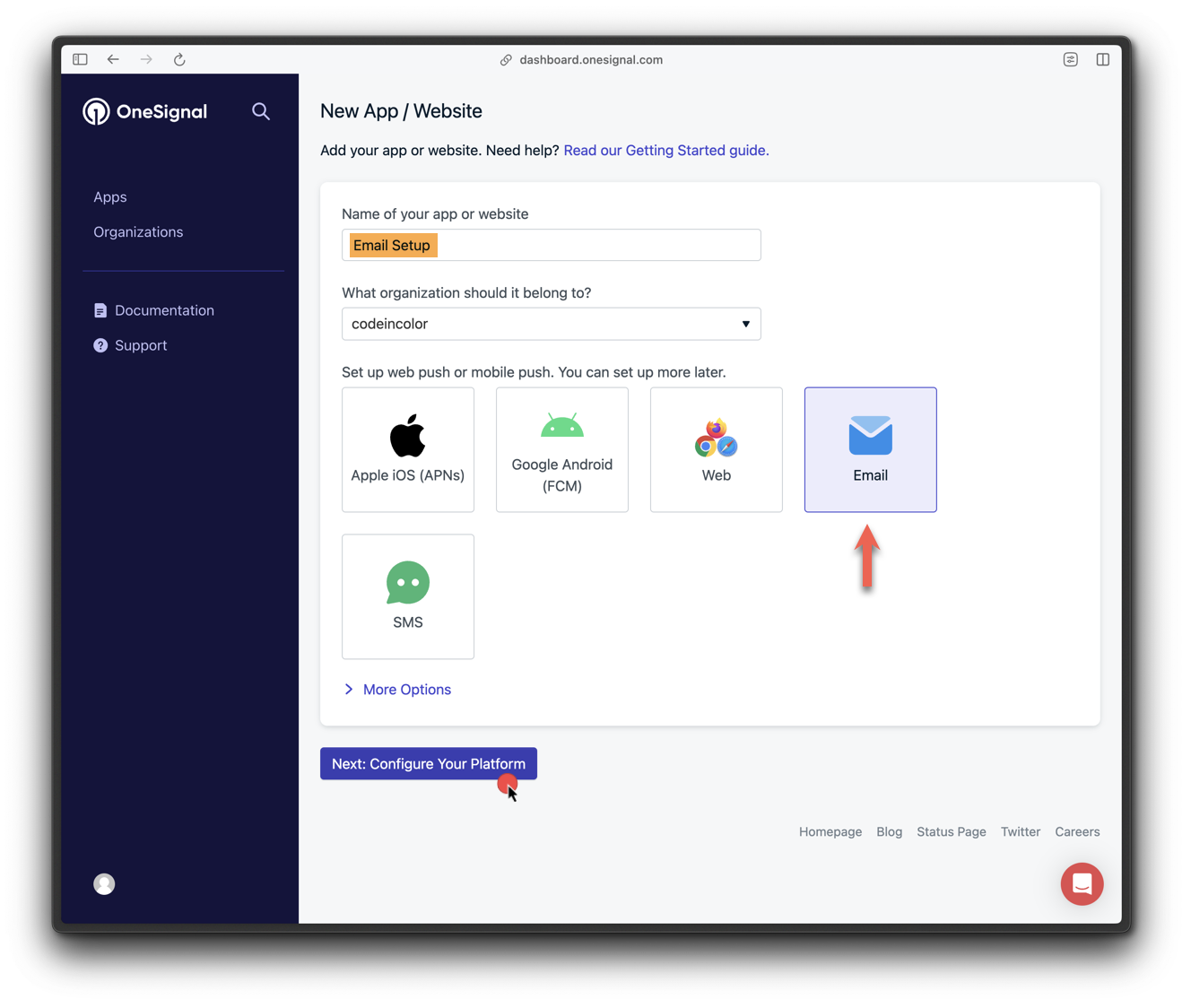Open Support in the sidebar
1191x1008 pixels.
141,345
